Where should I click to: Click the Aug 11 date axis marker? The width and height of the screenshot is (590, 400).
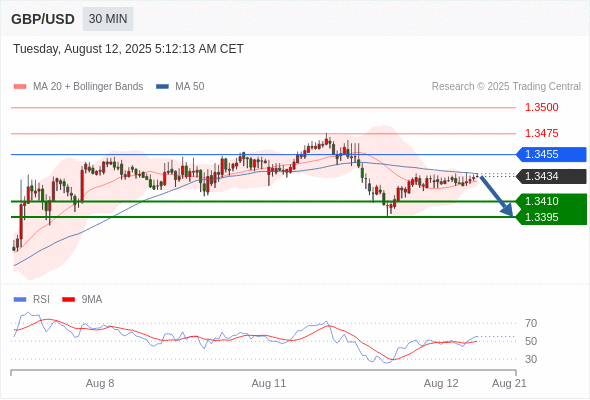[269, 383]
